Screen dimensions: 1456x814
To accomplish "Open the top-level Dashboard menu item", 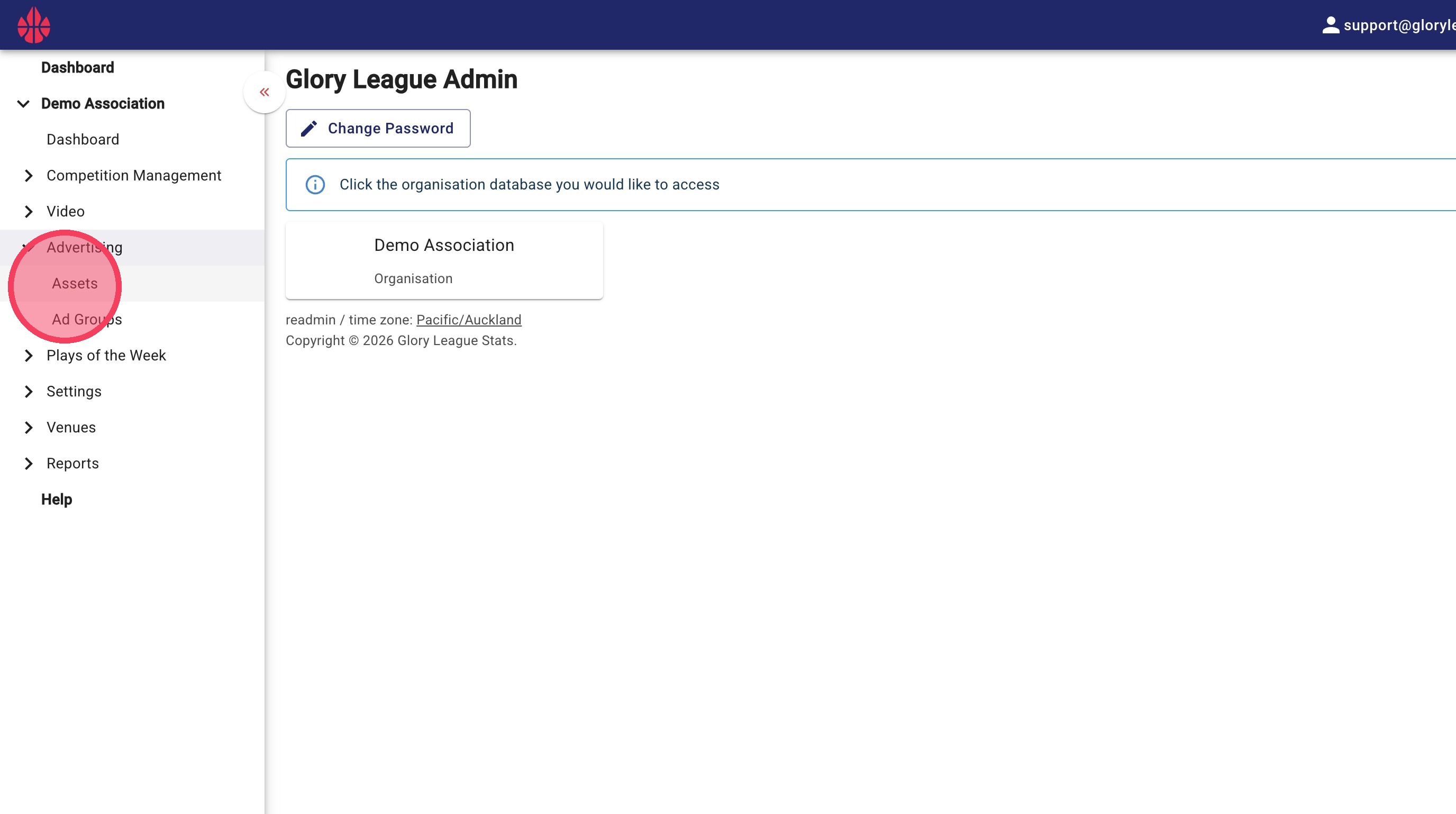I will tap(77, 68).
